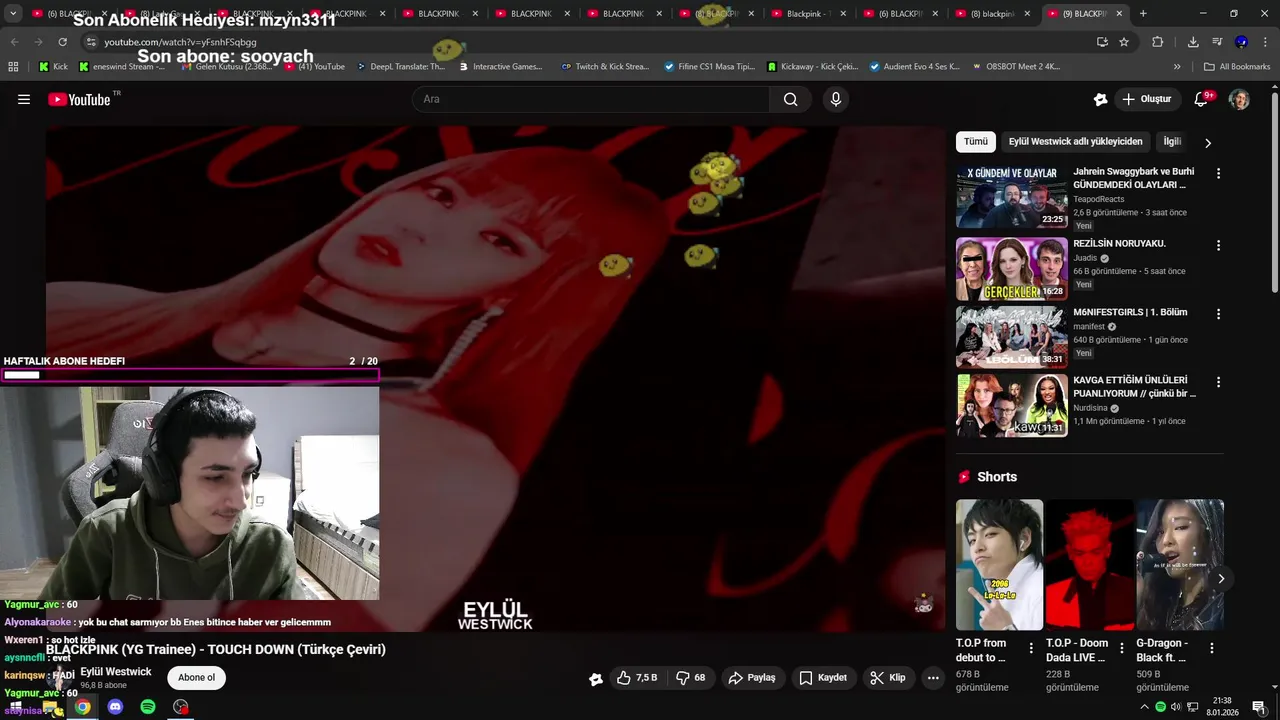The image size is (1280, 720).
Task: Open options for KAVGA ETTİĞİM ÜNLÜLERİ video
Action: (1218, 382)
